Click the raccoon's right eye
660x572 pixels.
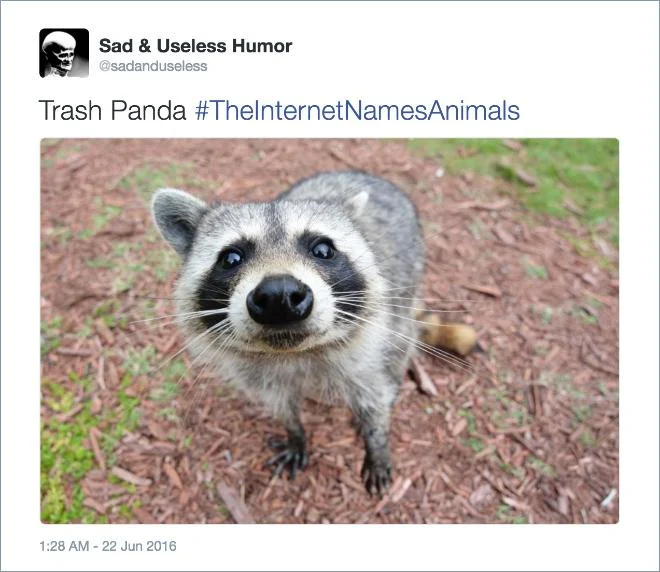coord(323,250)
